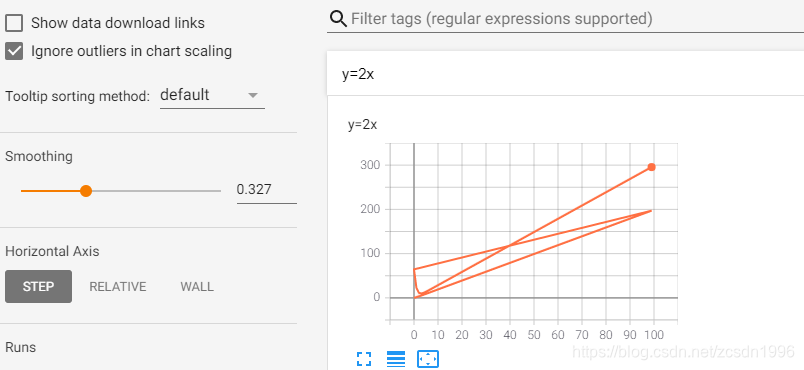Screen dimensions: 804x370
Task: Switch horizontal axis to WALL
Action: click(197, 286)
